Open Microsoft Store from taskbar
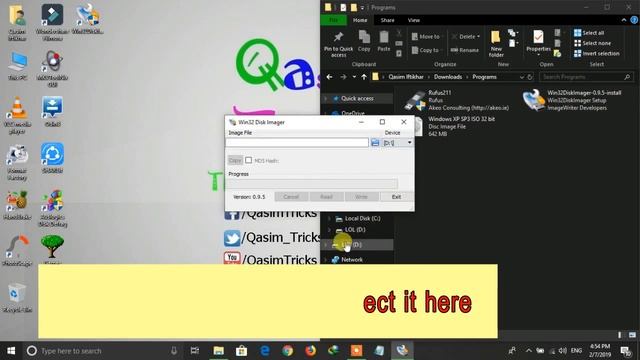640x360 pixels. point(241,351)
